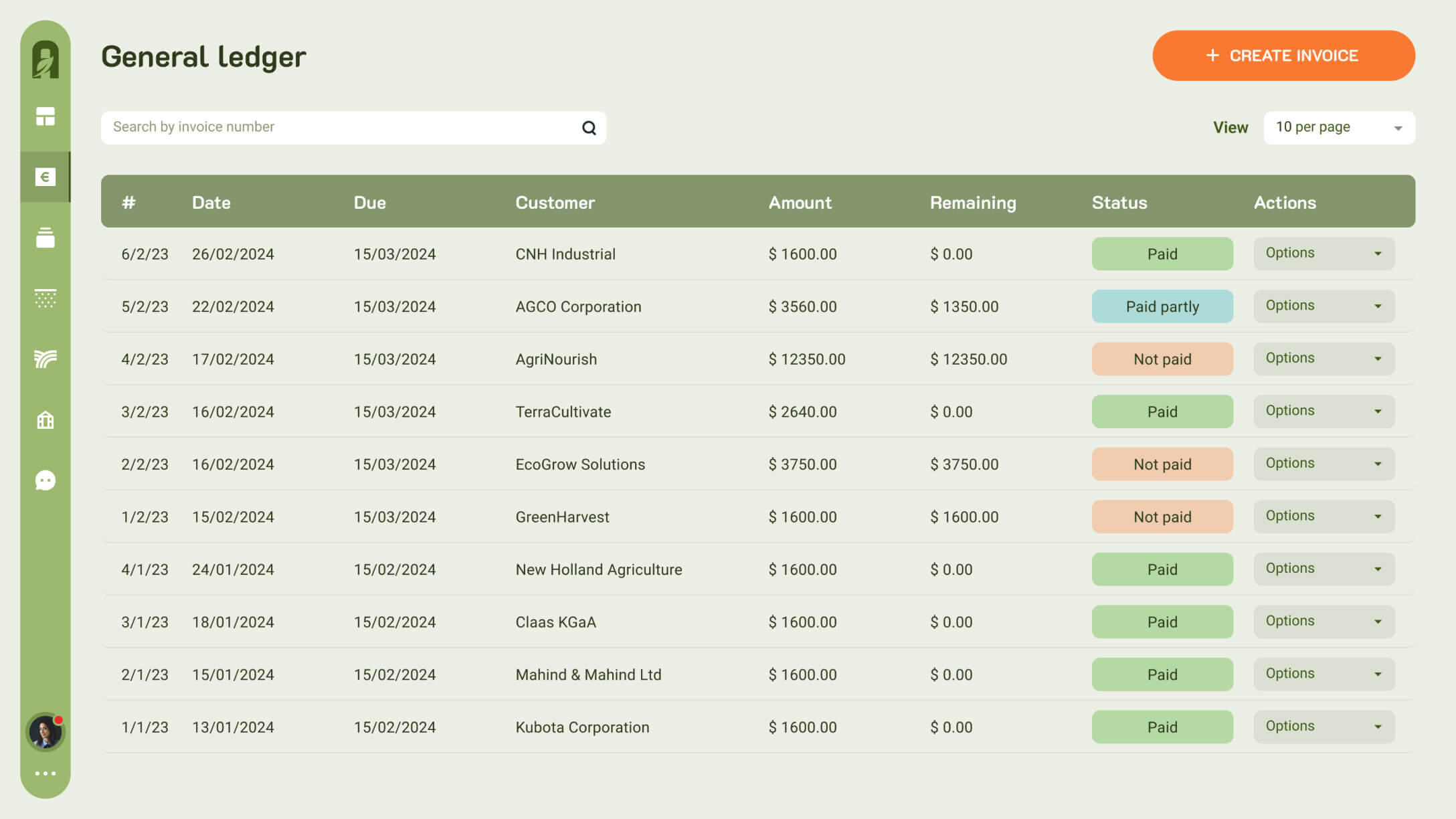Open Options dropdown for Kubota Corporation

[x=1324, y=727]
